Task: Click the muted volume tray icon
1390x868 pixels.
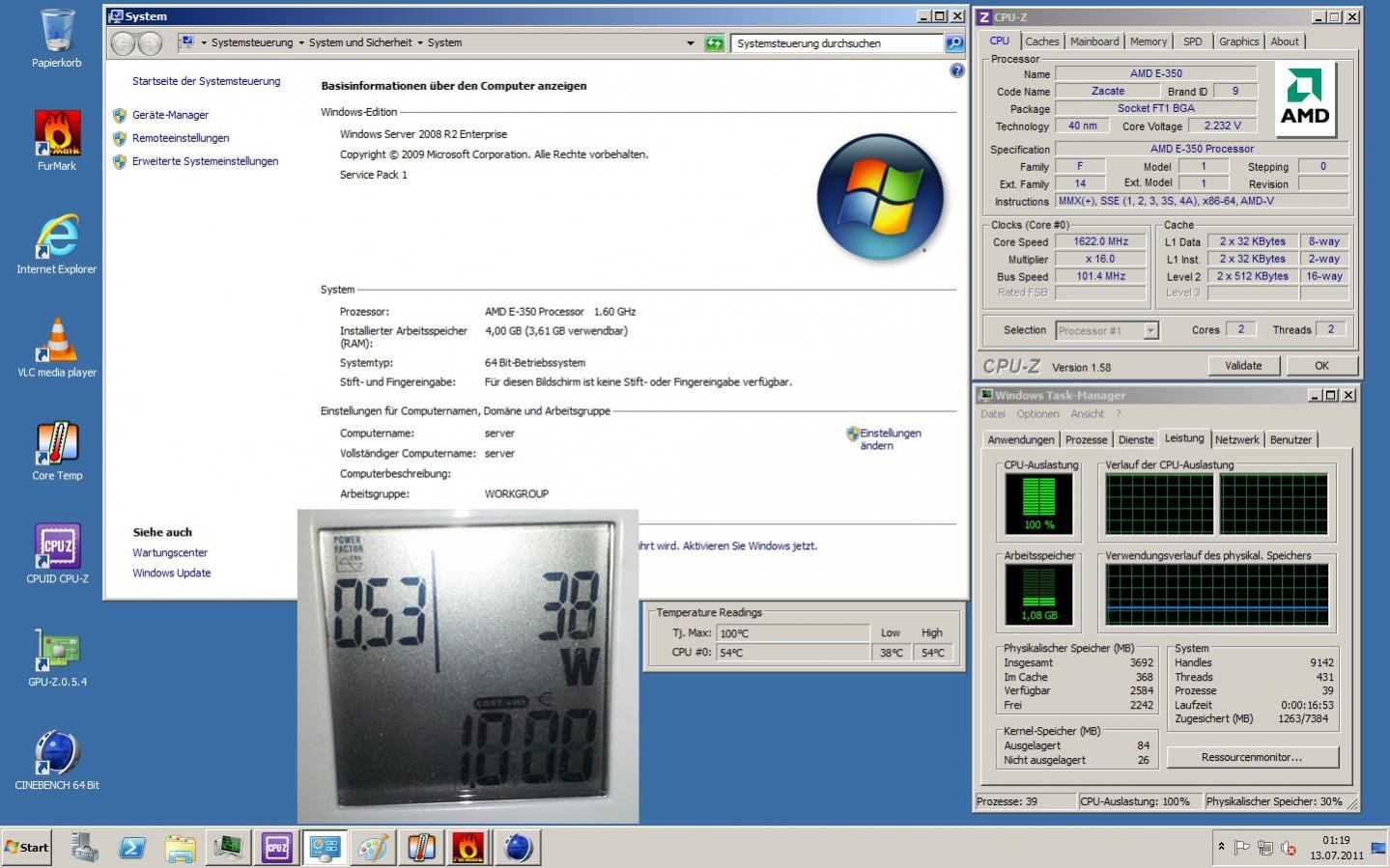Action: (1289, 848)
